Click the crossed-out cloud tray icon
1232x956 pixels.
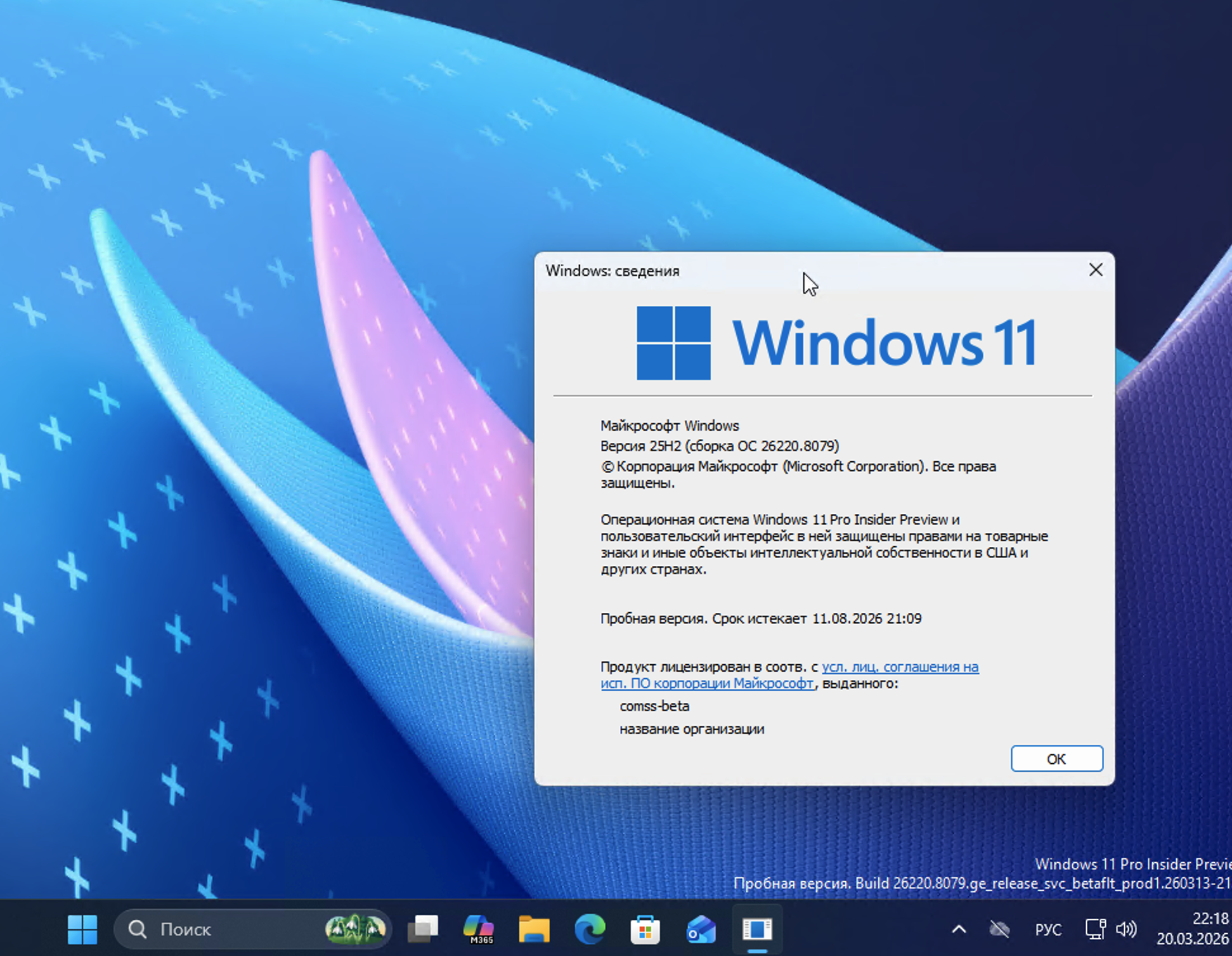pyautogui.click(x=1000, y=929)
